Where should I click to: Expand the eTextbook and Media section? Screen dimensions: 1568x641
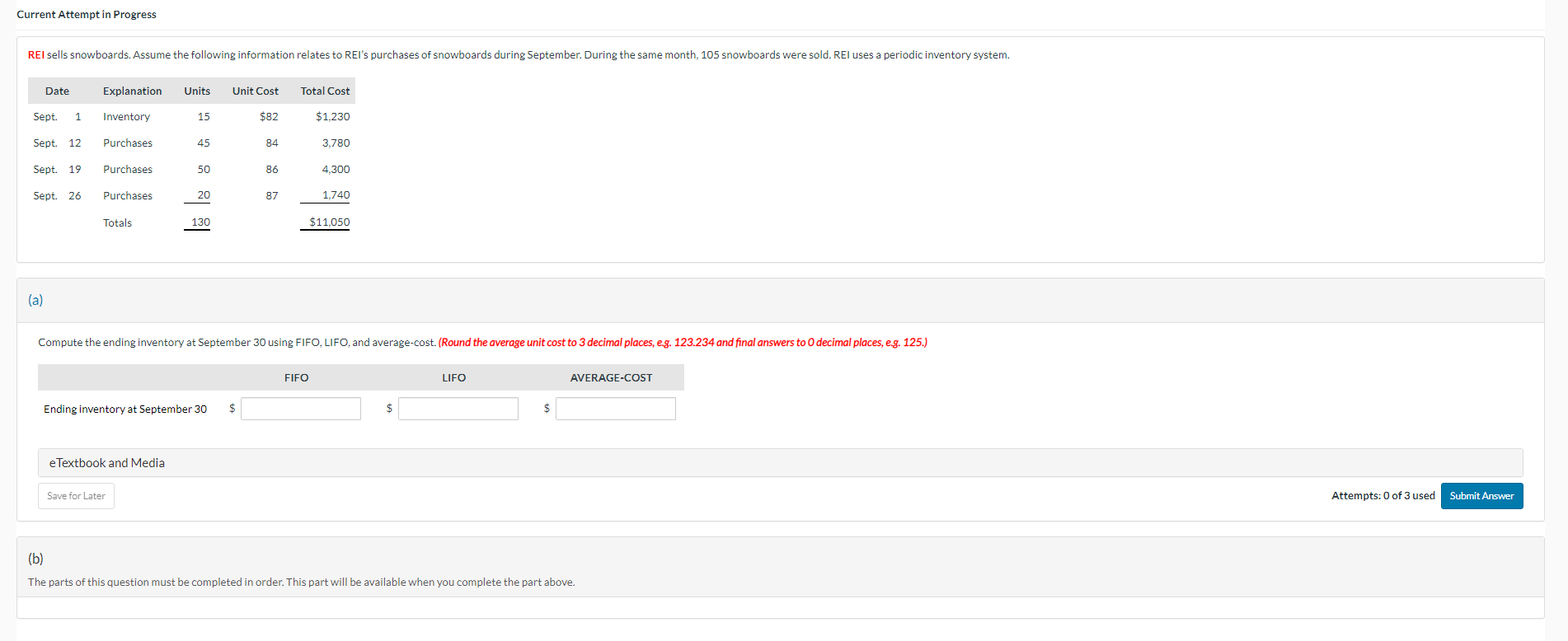780,463
